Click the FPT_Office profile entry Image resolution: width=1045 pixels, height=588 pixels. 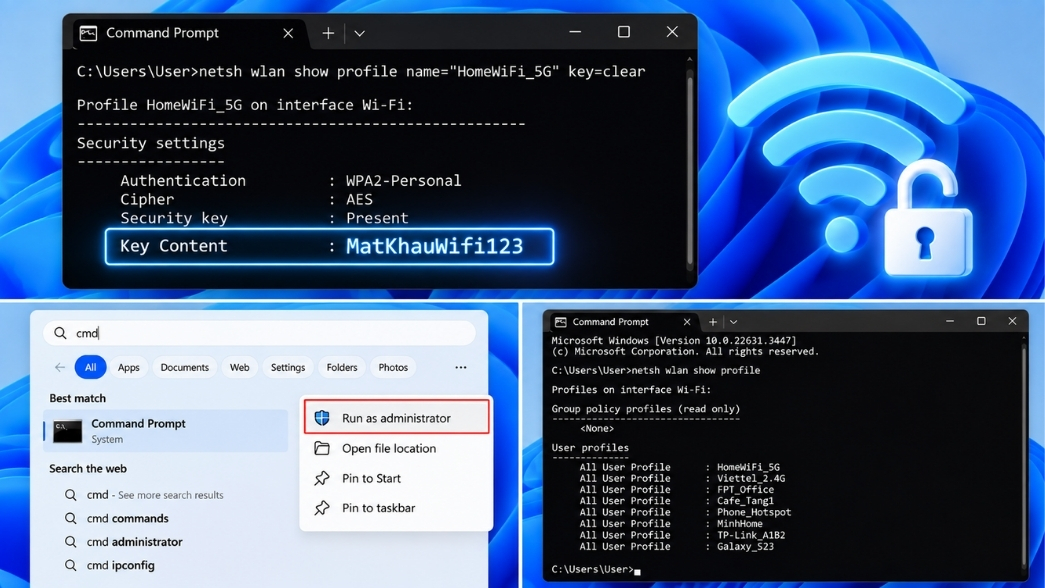click(x=745, y=489)
